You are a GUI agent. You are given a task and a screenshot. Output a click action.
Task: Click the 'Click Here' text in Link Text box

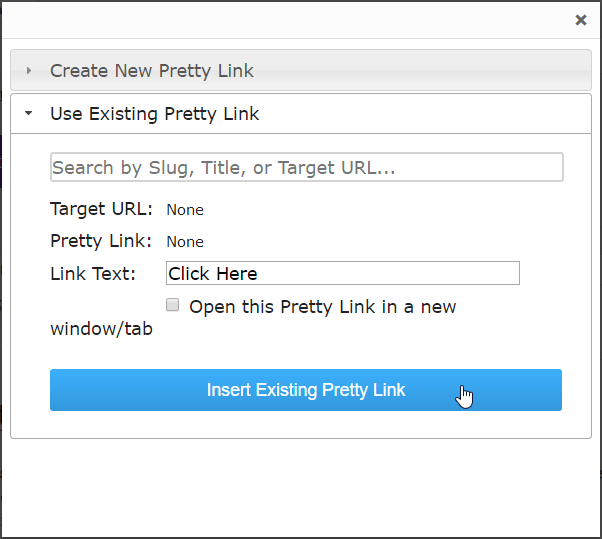click(x=213, y=274)
